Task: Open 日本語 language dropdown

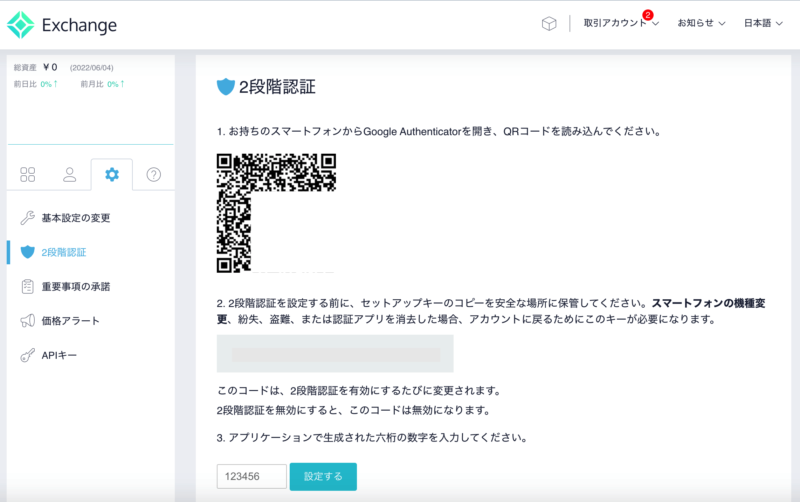Action: [x=763, y=23]
